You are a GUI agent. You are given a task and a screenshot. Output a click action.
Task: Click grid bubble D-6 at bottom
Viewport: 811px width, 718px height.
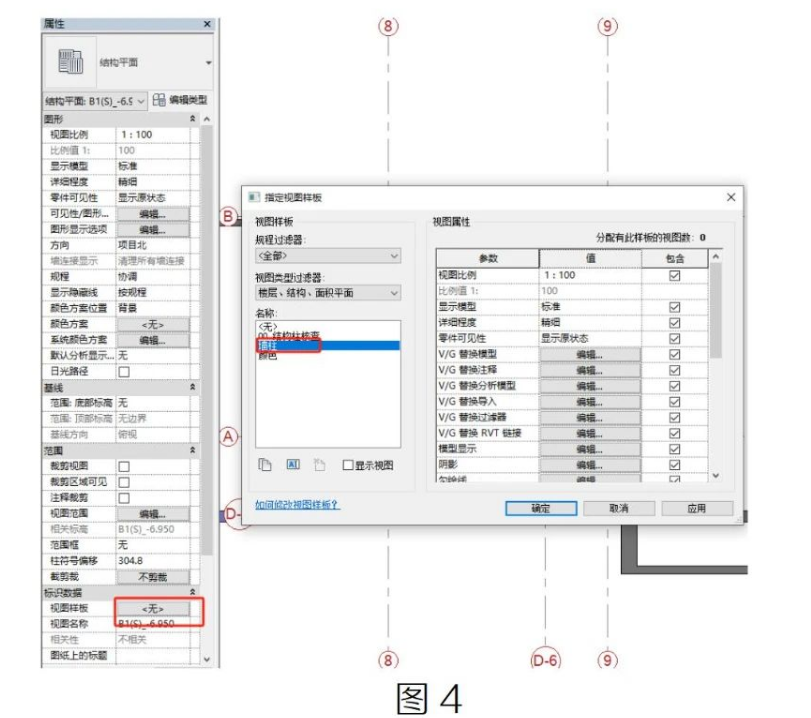(x=546, y=660)
